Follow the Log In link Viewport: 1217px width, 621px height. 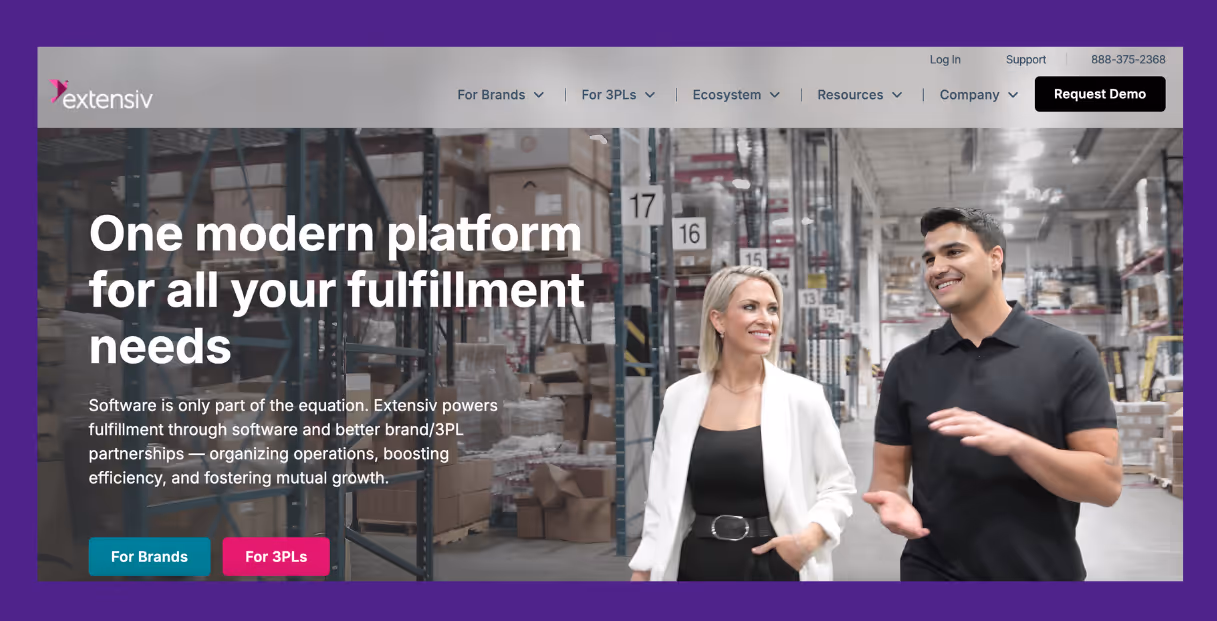click(945, 60)
